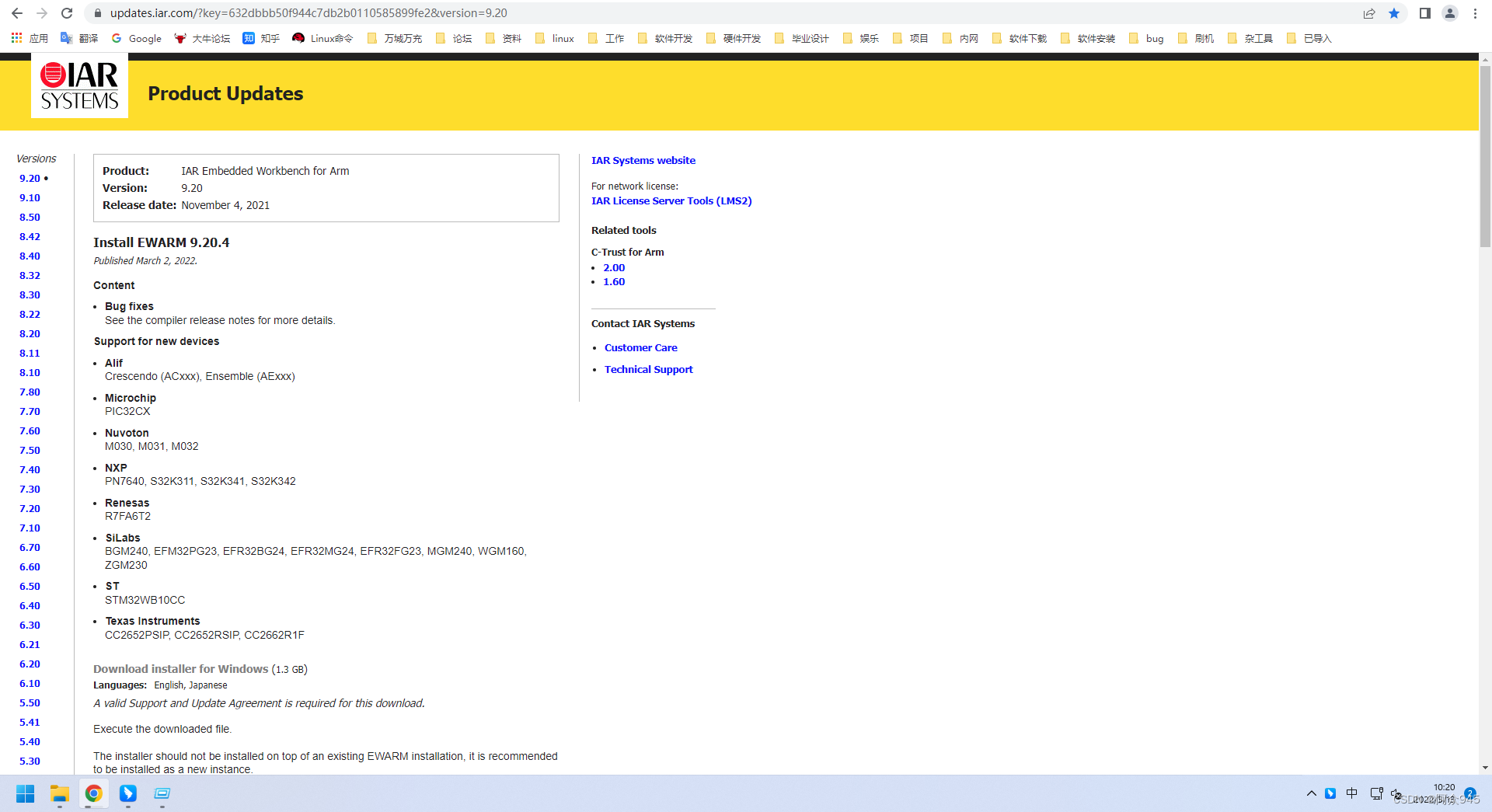Open the 杂工具 bookmark folder
This screenshot has width=1492, height=812.
[1250, 38]
